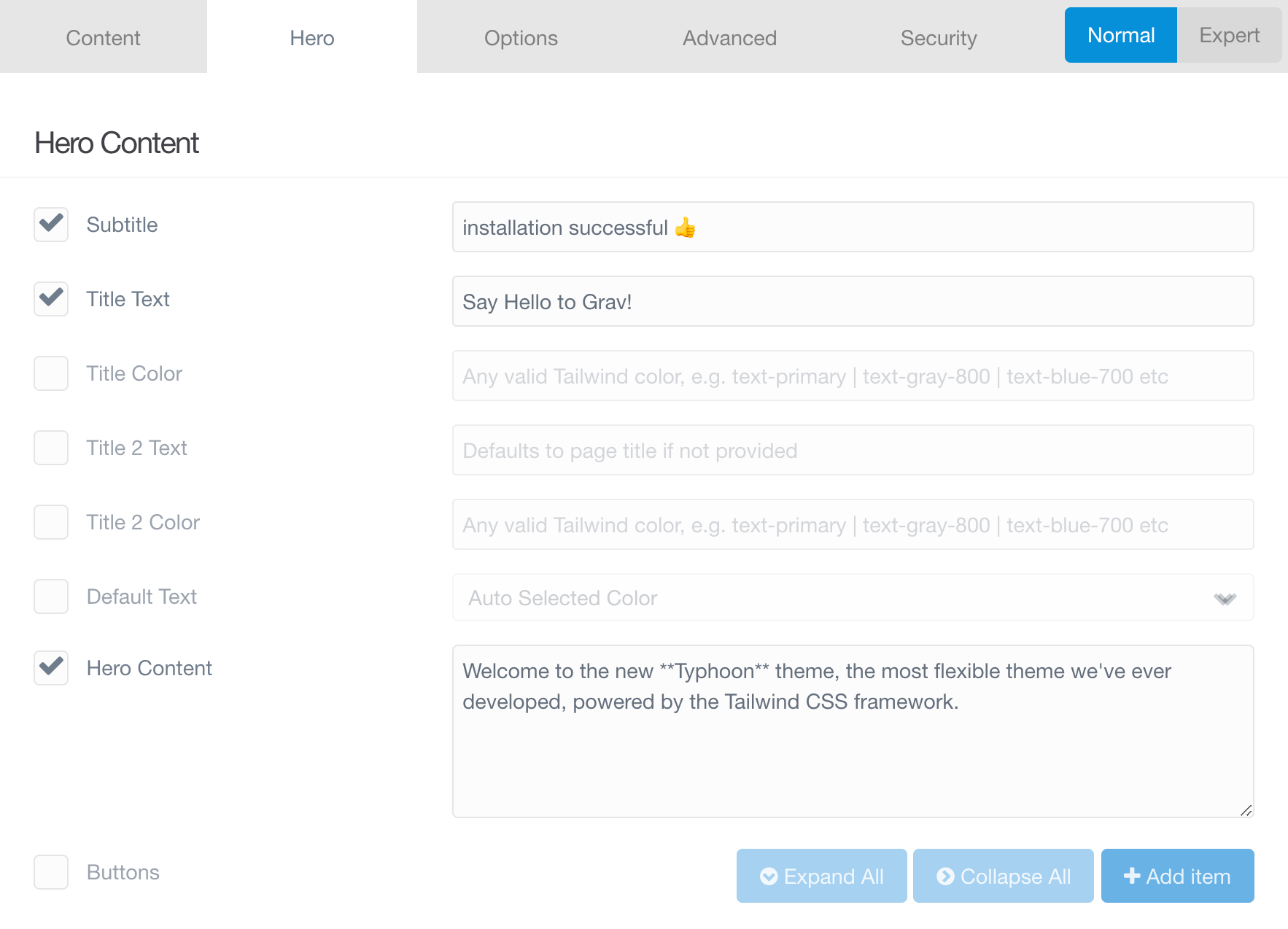Tick the Title 2 Color checkbox
The image size is (1288, 929).
[51, 522]
